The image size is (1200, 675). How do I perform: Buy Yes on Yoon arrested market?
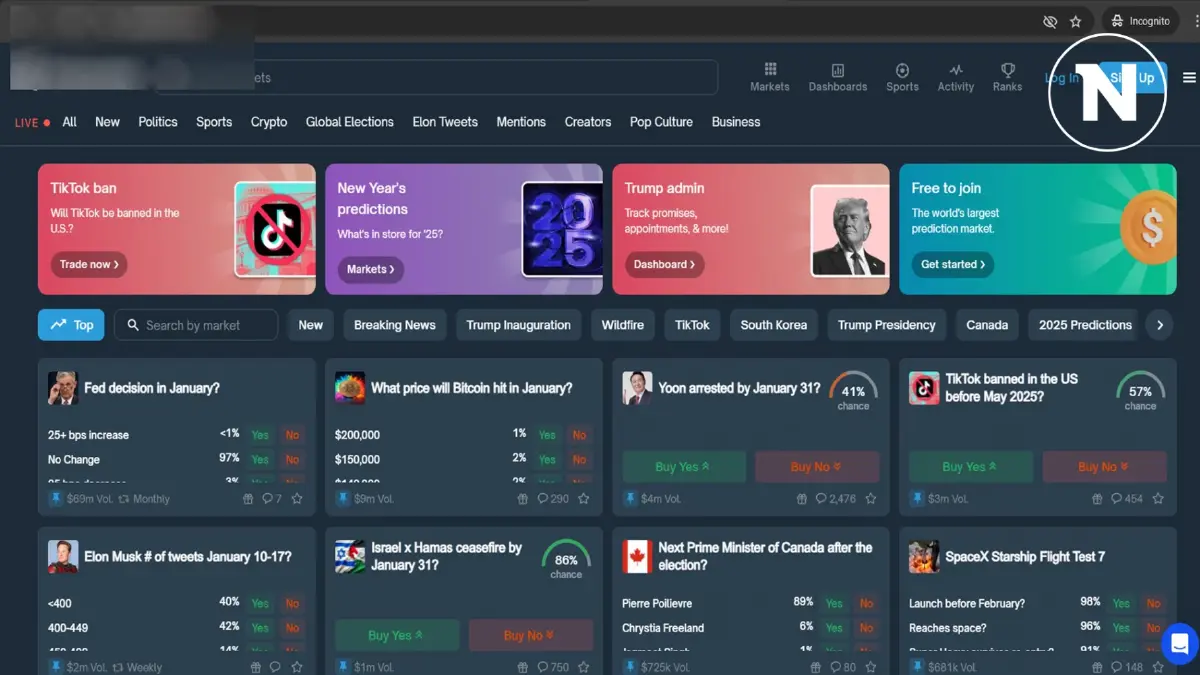tap(684, 467)
